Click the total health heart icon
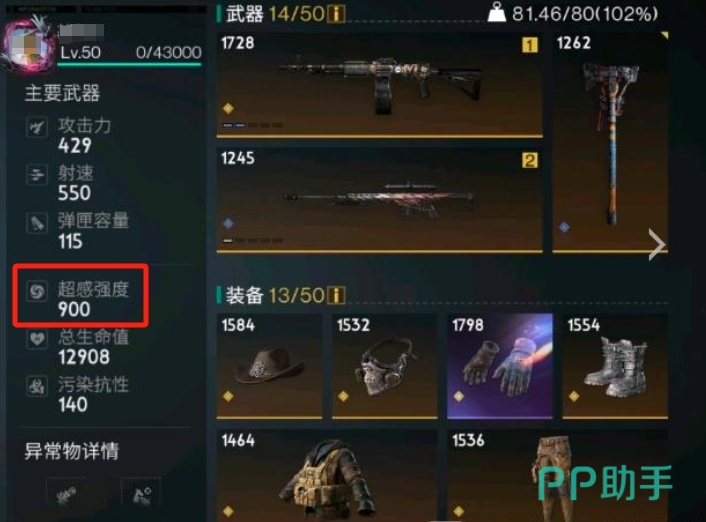Image resolution: width=706 pixels, height=522 pixels. 36,339
